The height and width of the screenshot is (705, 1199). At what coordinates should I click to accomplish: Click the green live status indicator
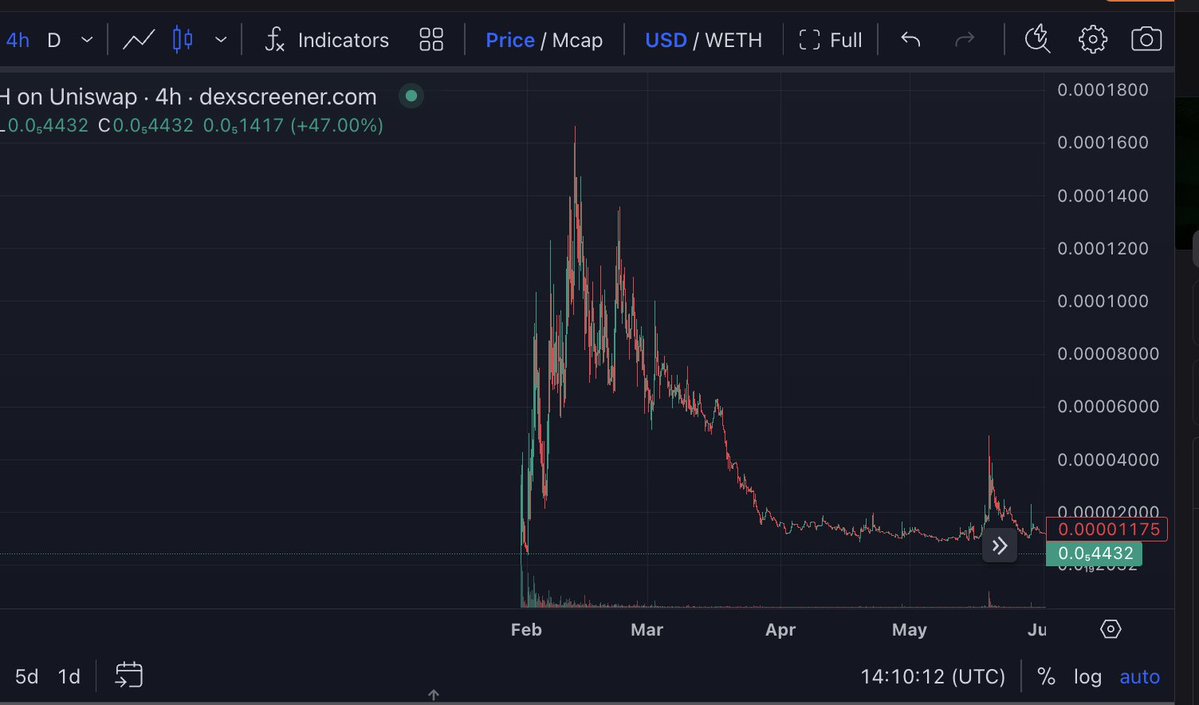[411, 96]
